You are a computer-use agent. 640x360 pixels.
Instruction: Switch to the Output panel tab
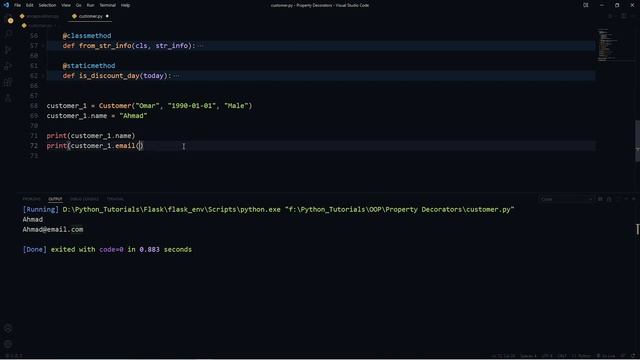55,199
